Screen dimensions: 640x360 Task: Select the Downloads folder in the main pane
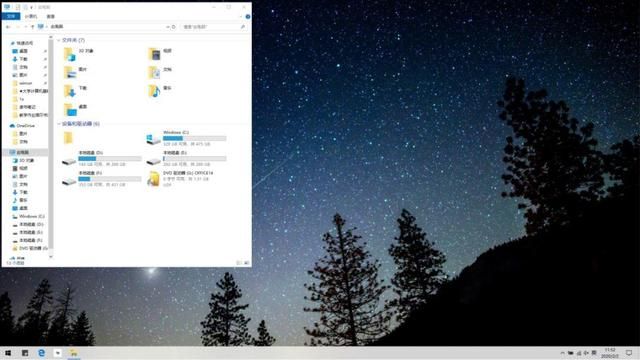click(70, 91)
